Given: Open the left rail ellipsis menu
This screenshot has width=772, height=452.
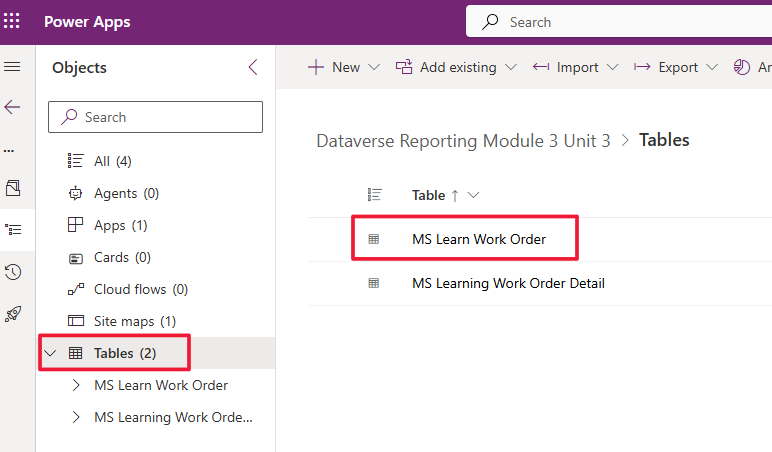Looking at the screenshot, I should coord(9,151).
